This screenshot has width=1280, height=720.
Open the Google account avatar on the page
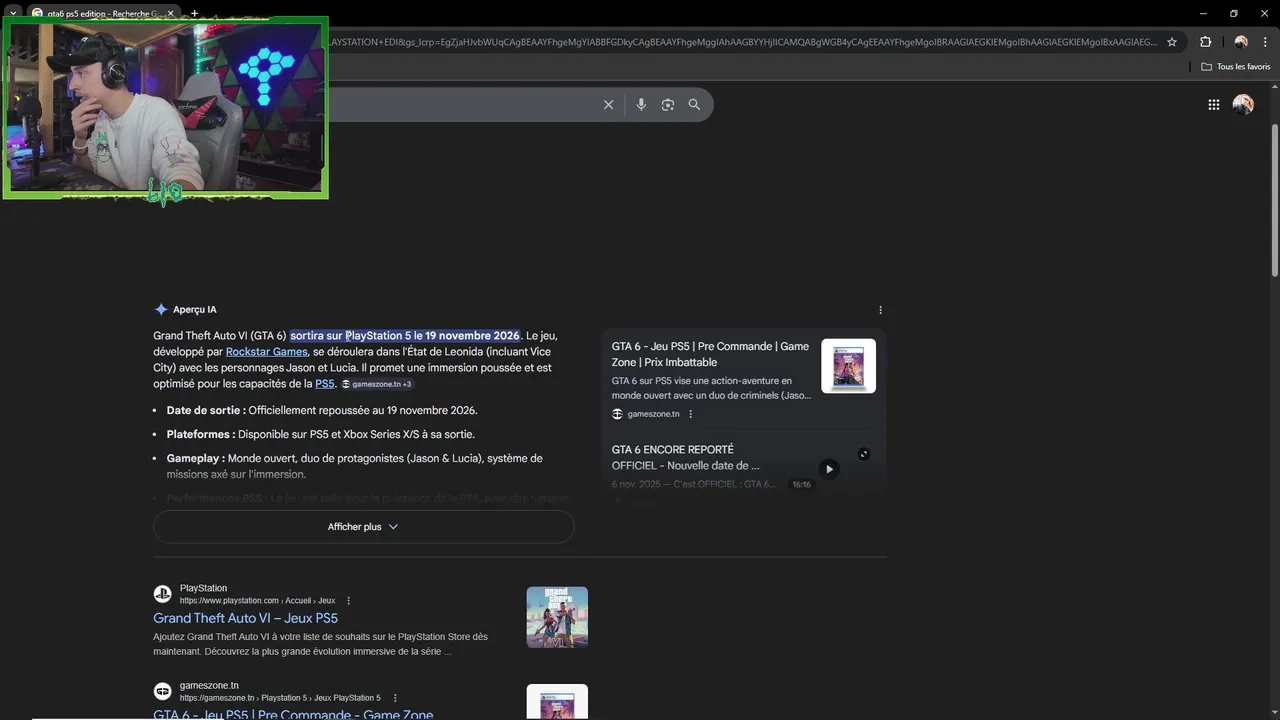[x=1243, y=105]
